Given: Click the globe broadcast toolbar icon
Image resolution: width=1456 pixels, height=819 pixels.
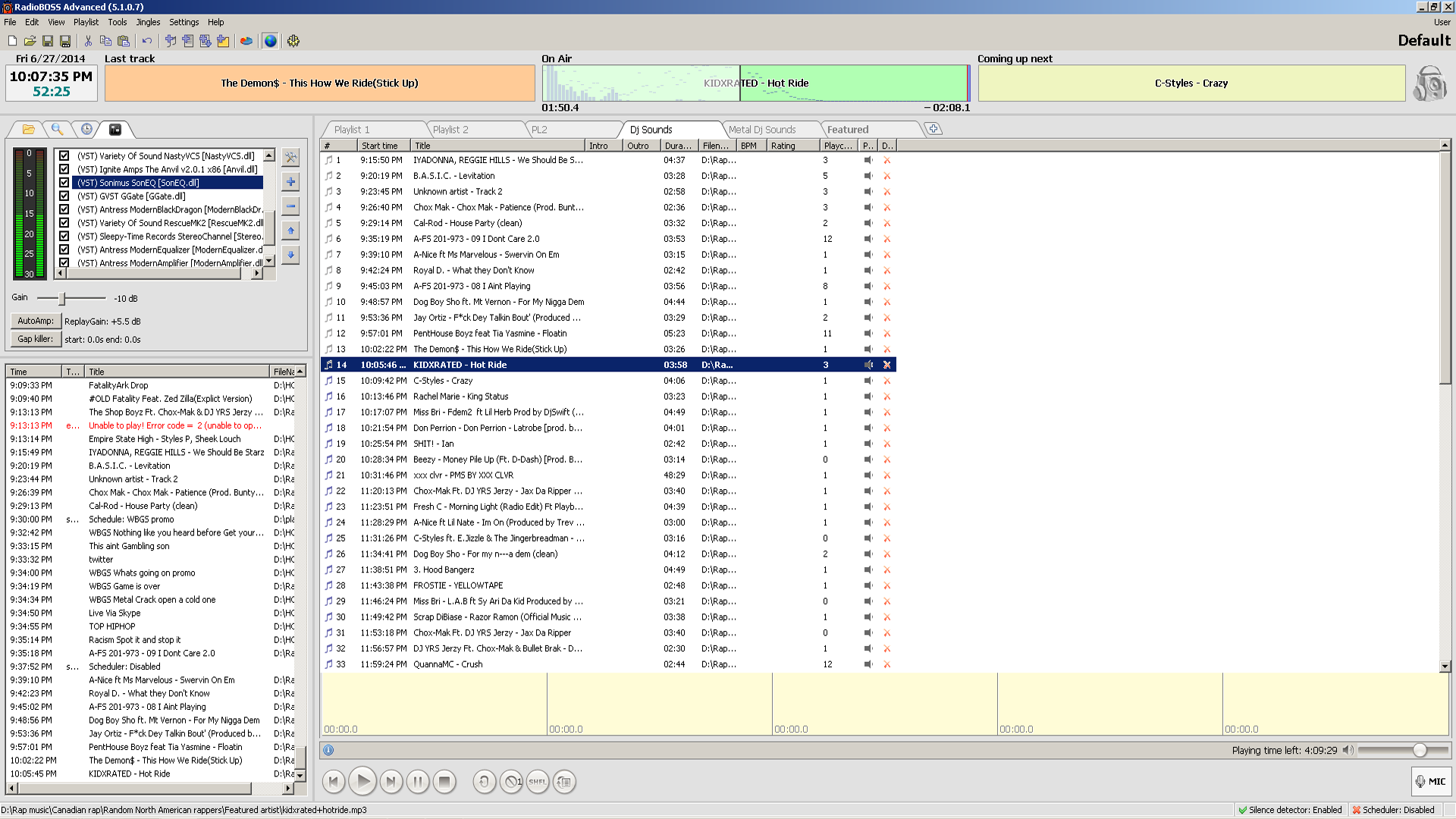Looking at the screenshot, I should click(270, 41).
